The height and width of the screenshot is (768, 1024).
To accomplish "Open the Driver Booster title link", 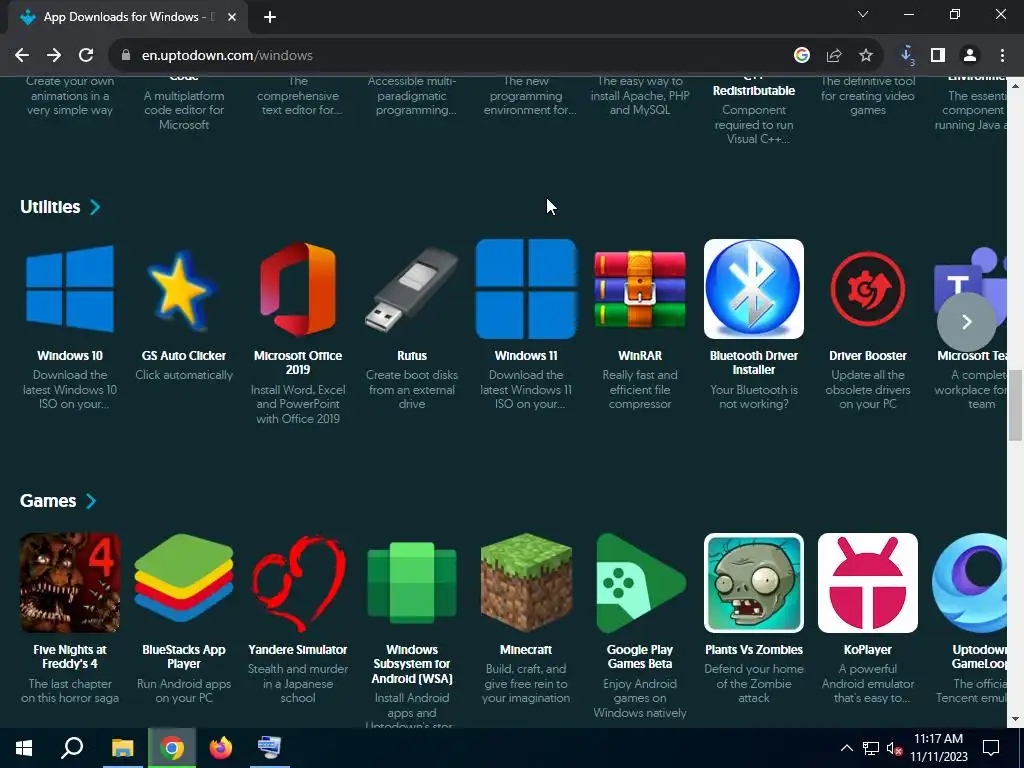I will point(867,356).
